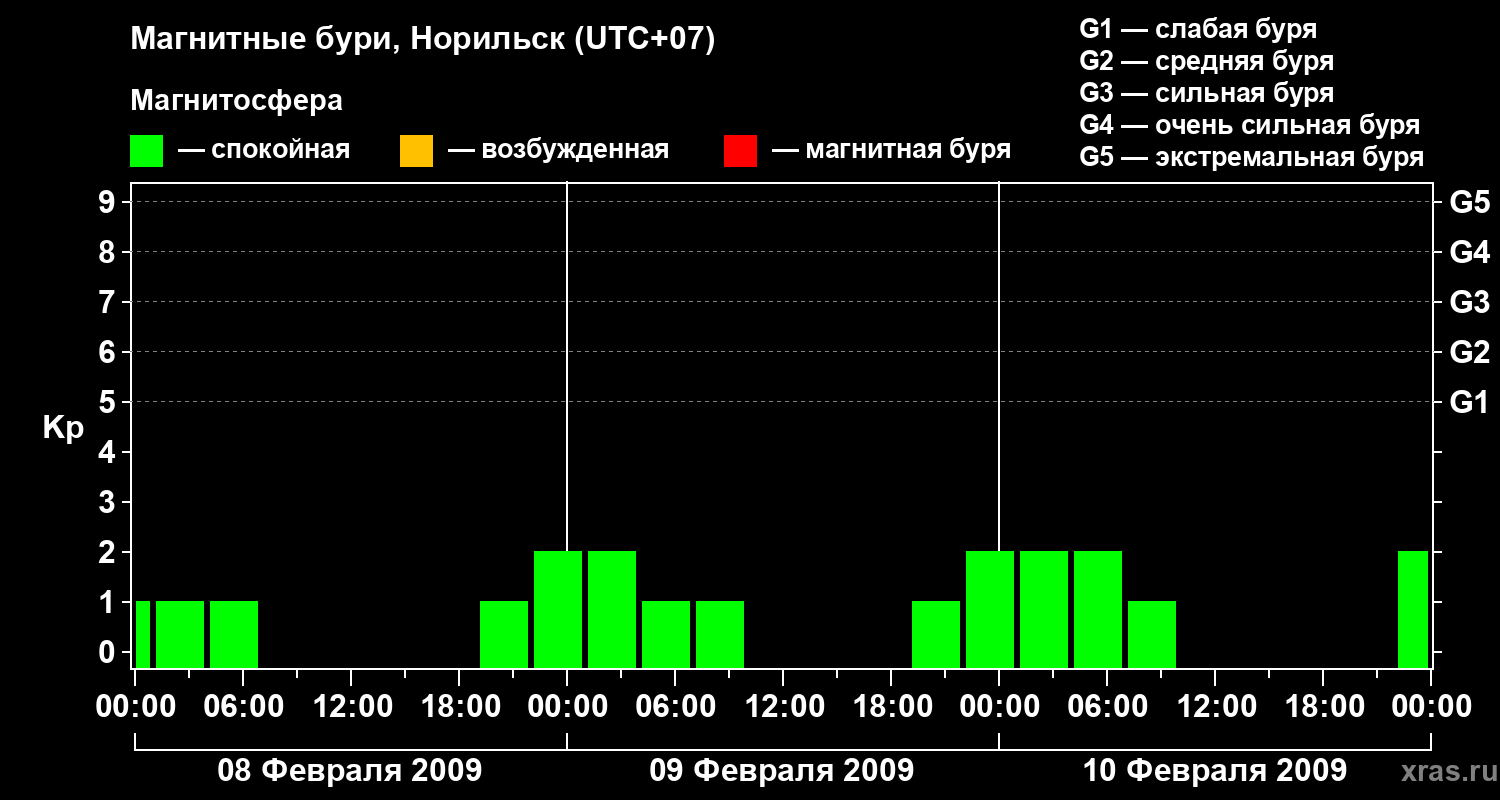
Task: Click the '12:00' time label under 09 February
Action: (x=783, y=707)
